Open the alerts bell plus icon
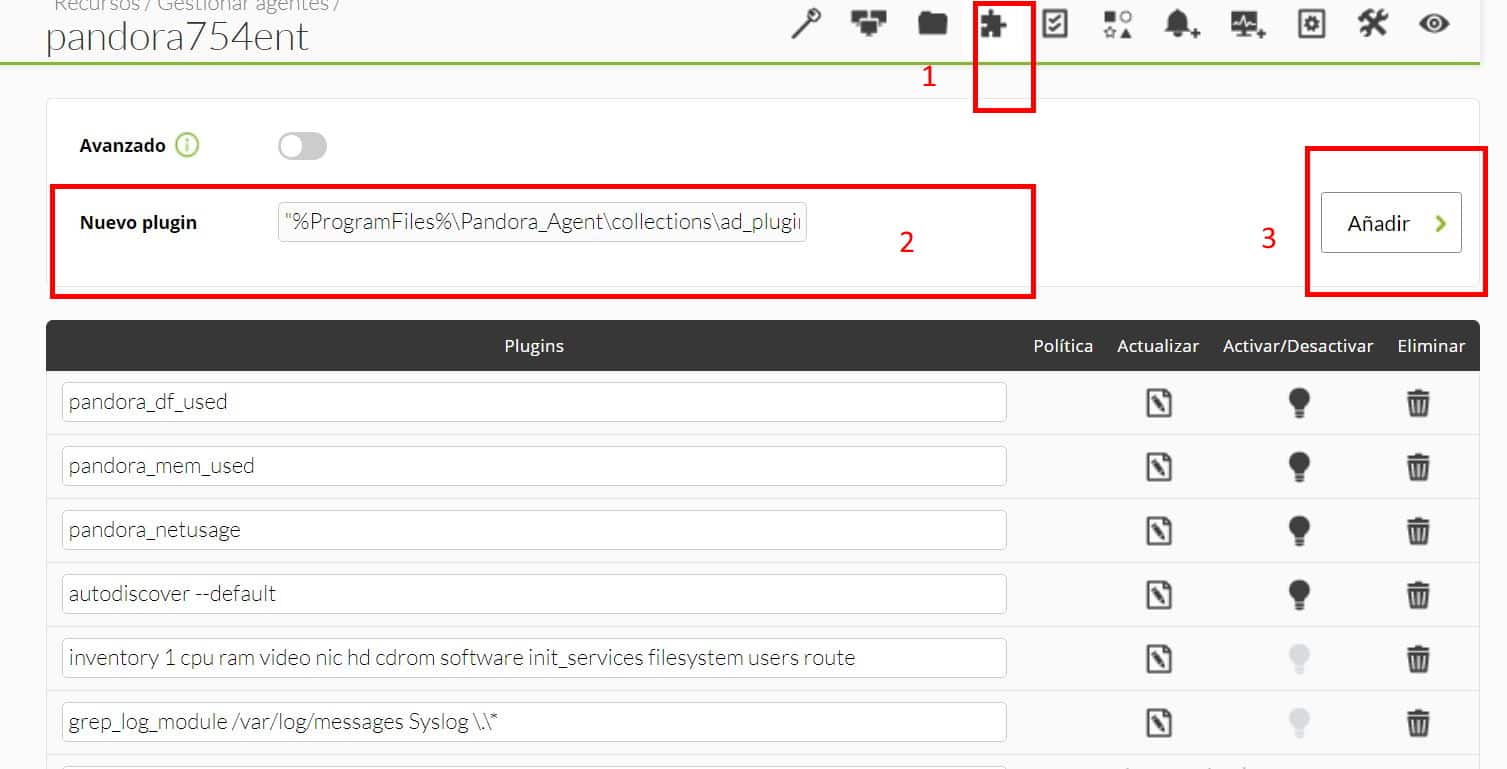The height and width of the screenshot is (769, 1507). 1182,24
